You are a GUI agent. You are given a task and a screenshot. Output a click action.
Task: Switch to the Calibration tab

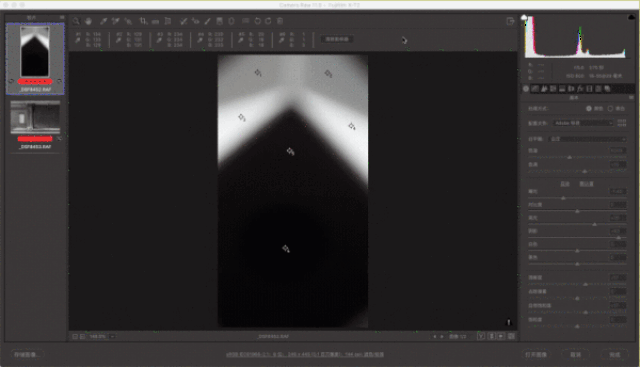pos(589,89)
